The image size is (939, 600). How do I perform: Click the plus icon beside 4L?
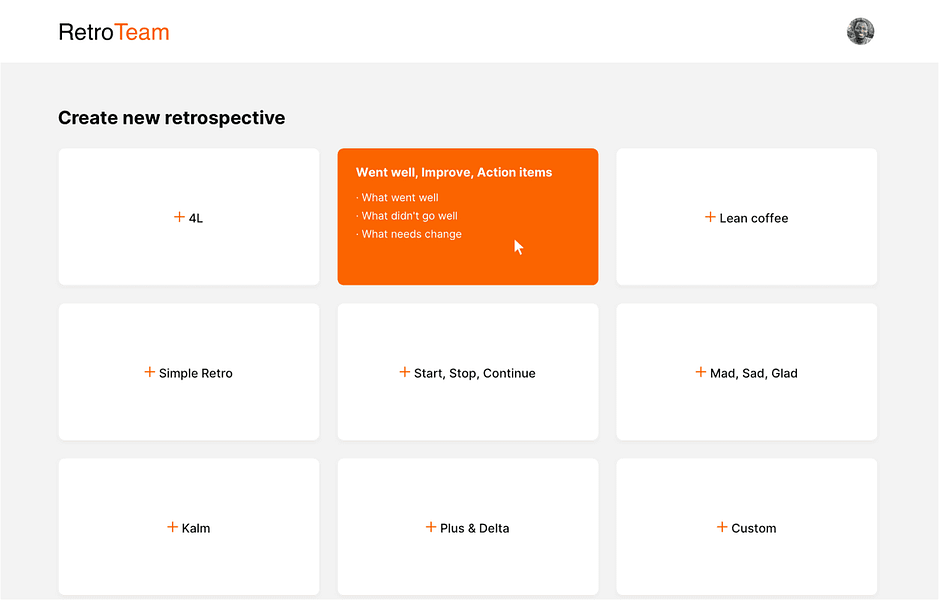(179, 217)
